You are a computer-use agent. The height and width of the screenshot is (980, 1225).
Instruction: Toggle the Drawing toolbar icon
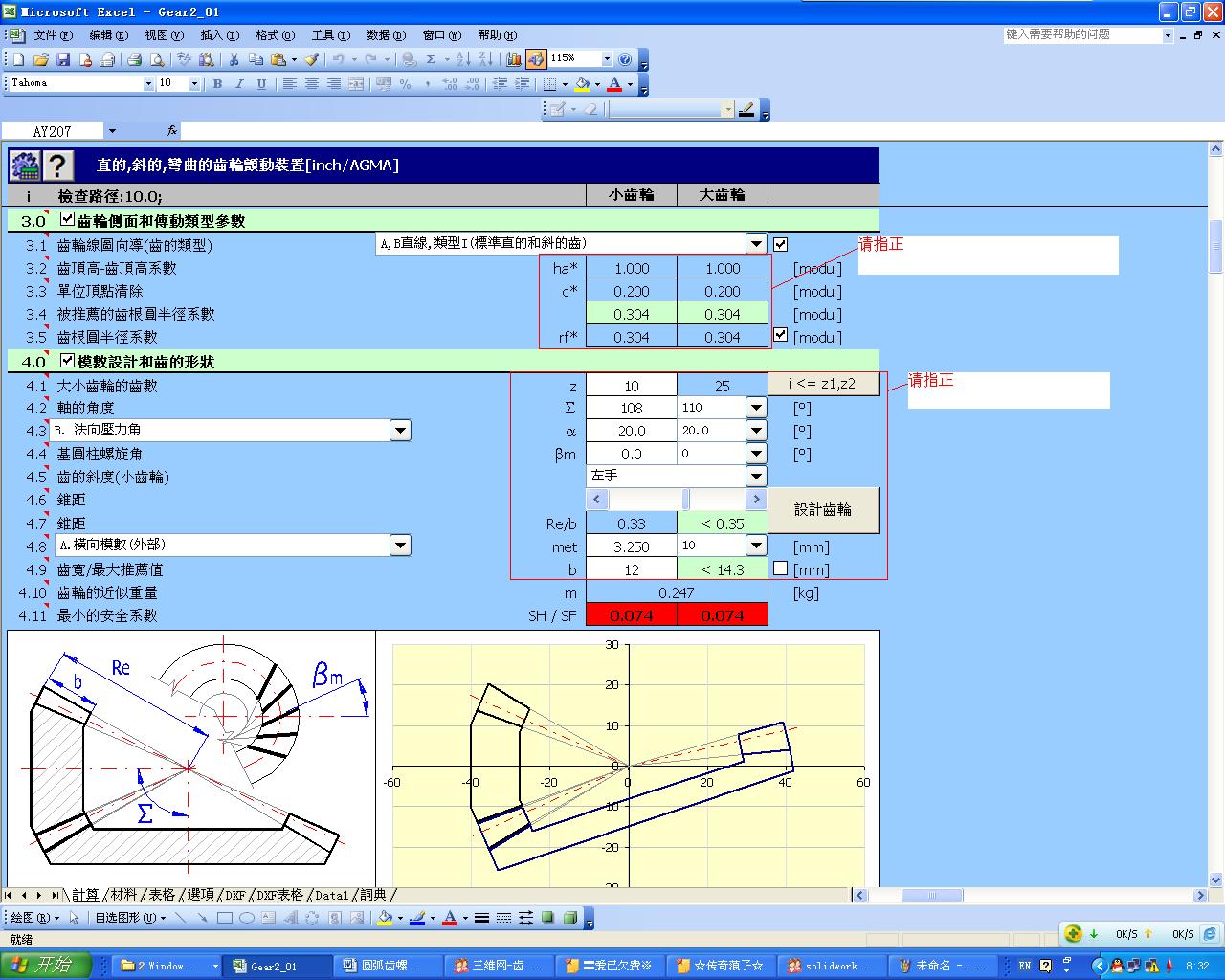(x=536, y=59)
